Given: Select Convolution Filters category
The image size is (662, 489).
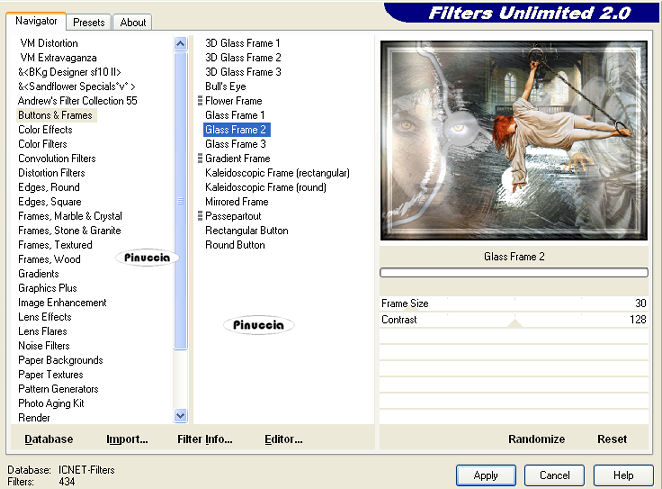Looking at the screenshot, I should [x=57, y=158].
